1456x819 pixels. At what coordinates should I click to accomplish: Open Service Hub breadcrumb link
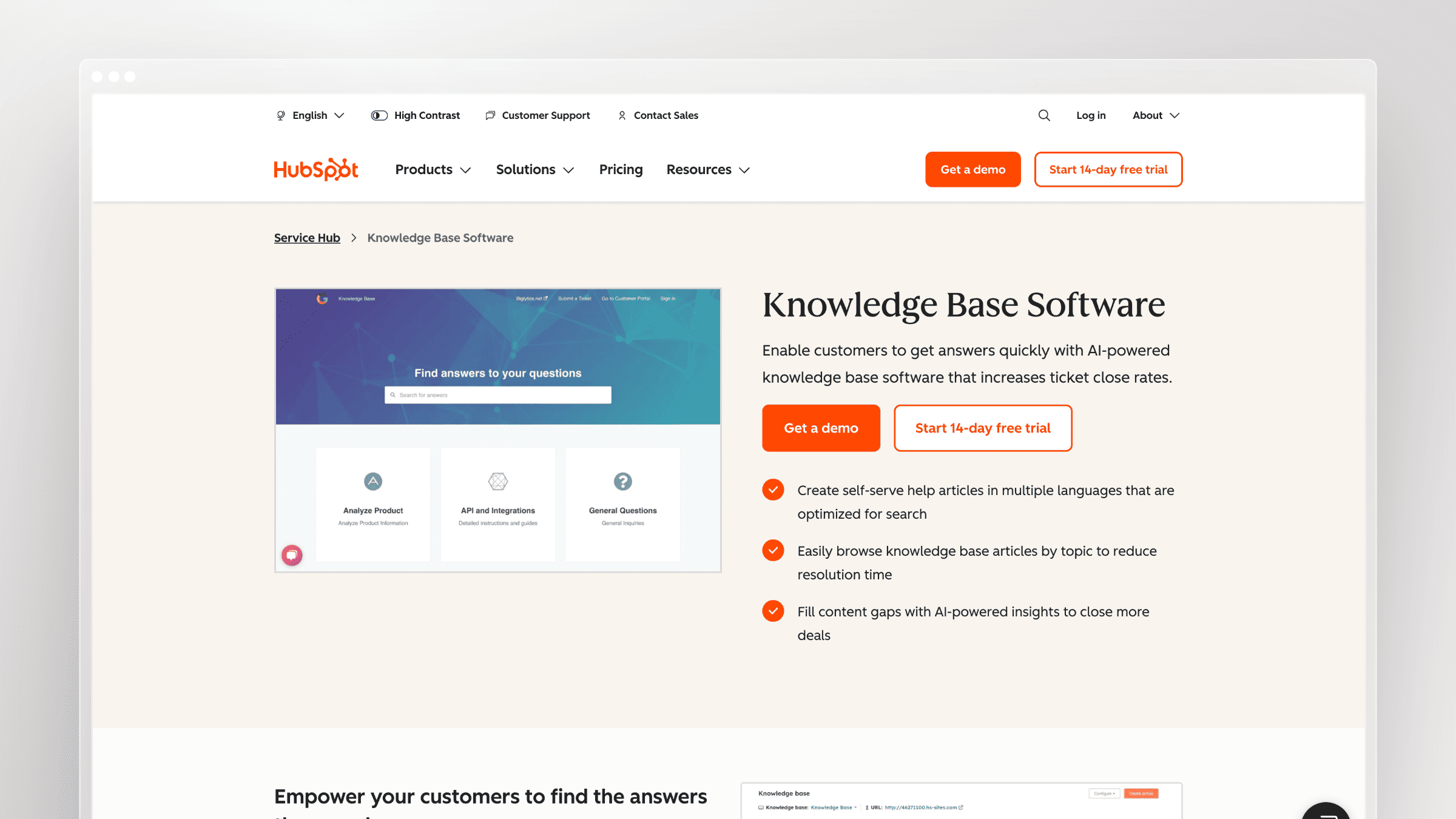307,238
